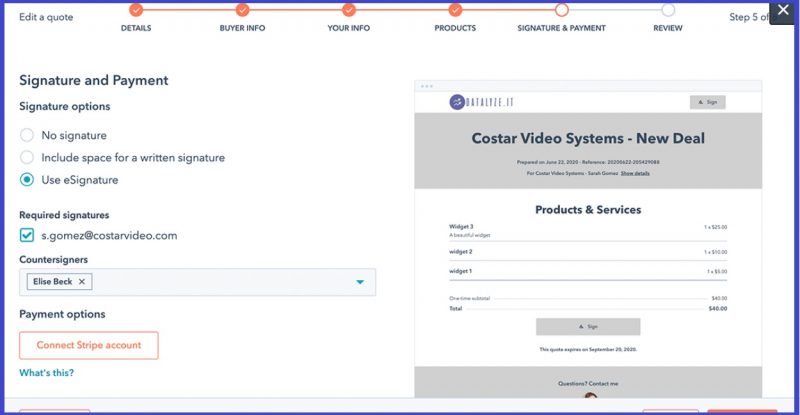Open the Countersigners dropdown arrow
The width and height of the screenshot is (800, 415).
360,282
